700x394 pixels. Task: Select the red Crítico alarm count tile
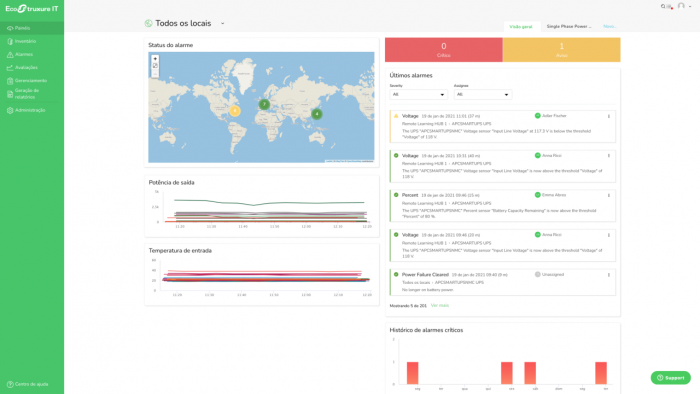(444, 50)
